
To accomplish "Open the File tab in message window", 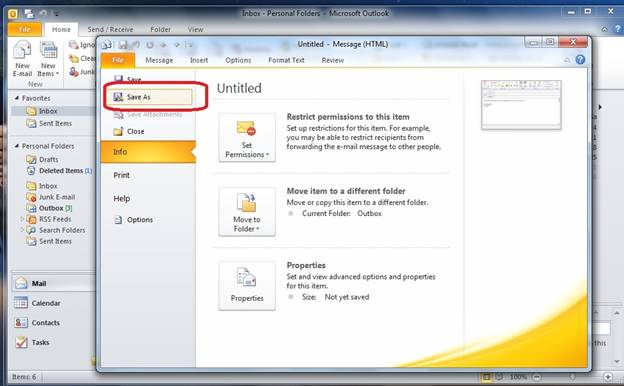I will tap(118, 60).
